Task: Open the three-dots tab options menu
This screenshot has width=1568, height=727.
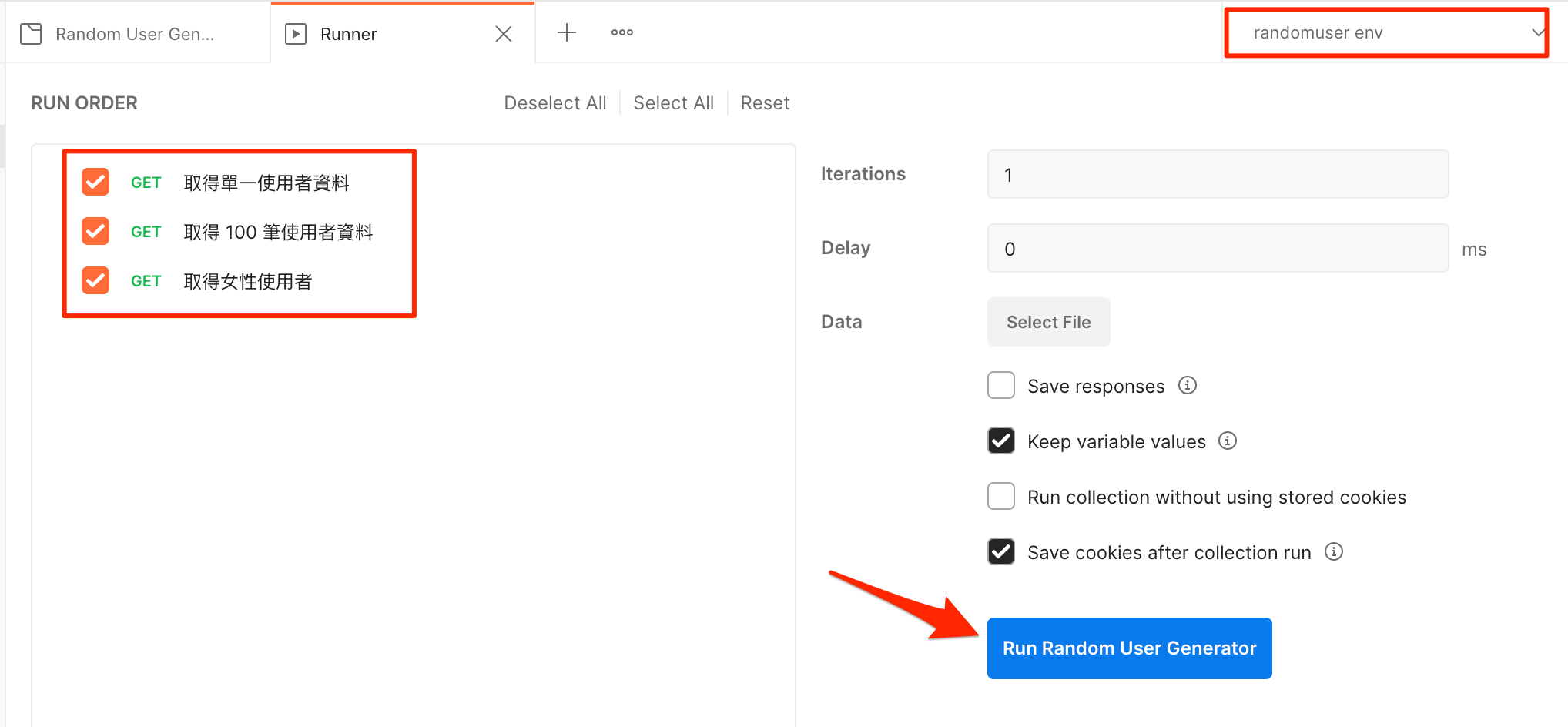Action: click(x=622, y=32)
